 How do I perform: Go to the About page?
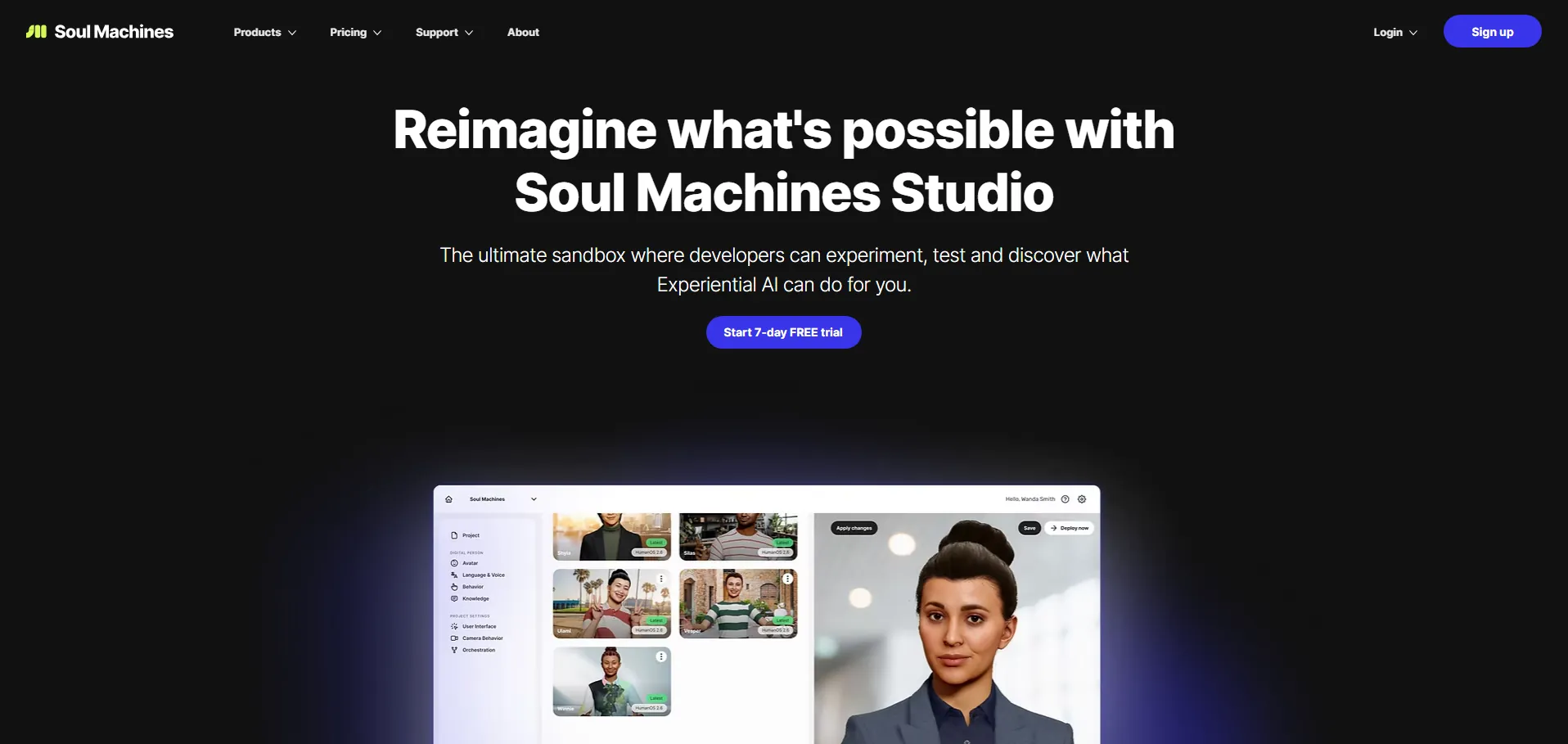(523, 32)
